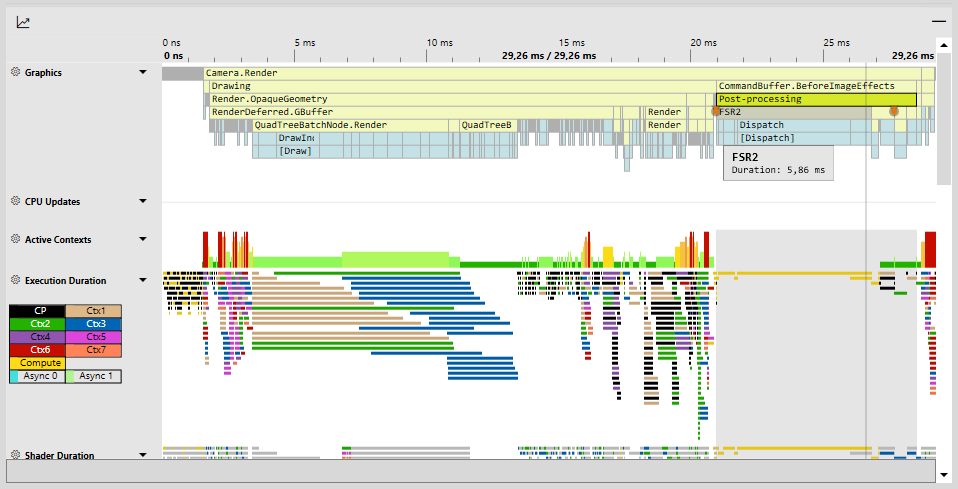
Task: Open settings gear for Execution Duration row
Action: 15,280
